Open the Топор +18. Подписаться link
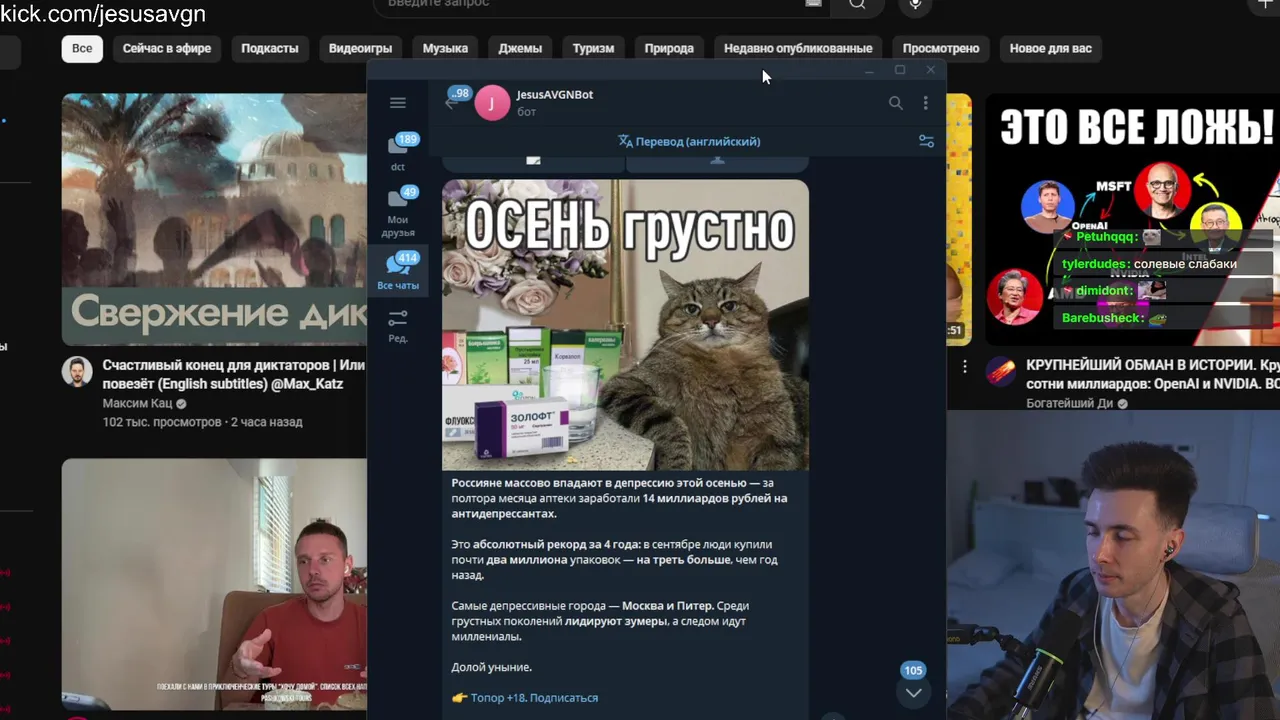1280x720 pixels. pos(534,698)
